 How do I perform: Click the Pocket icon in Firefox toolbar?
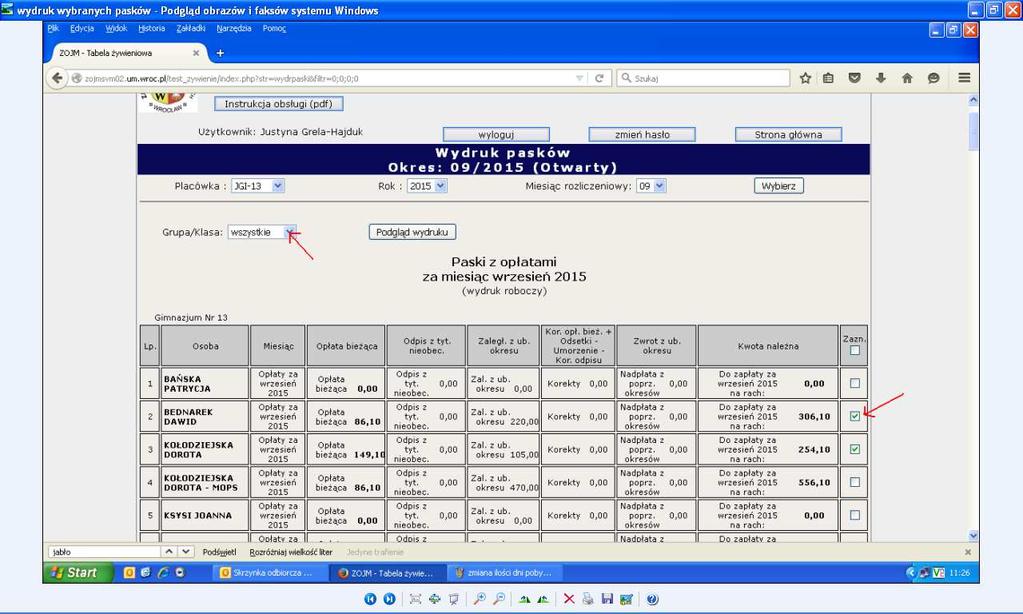coord(855,78)
